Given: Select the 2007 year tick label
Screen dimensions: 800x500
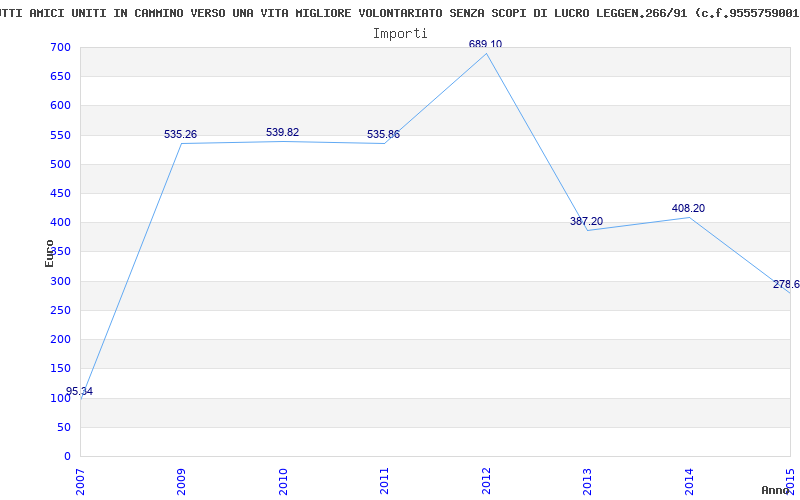Looking at the screenshot, I should [80, 482].
